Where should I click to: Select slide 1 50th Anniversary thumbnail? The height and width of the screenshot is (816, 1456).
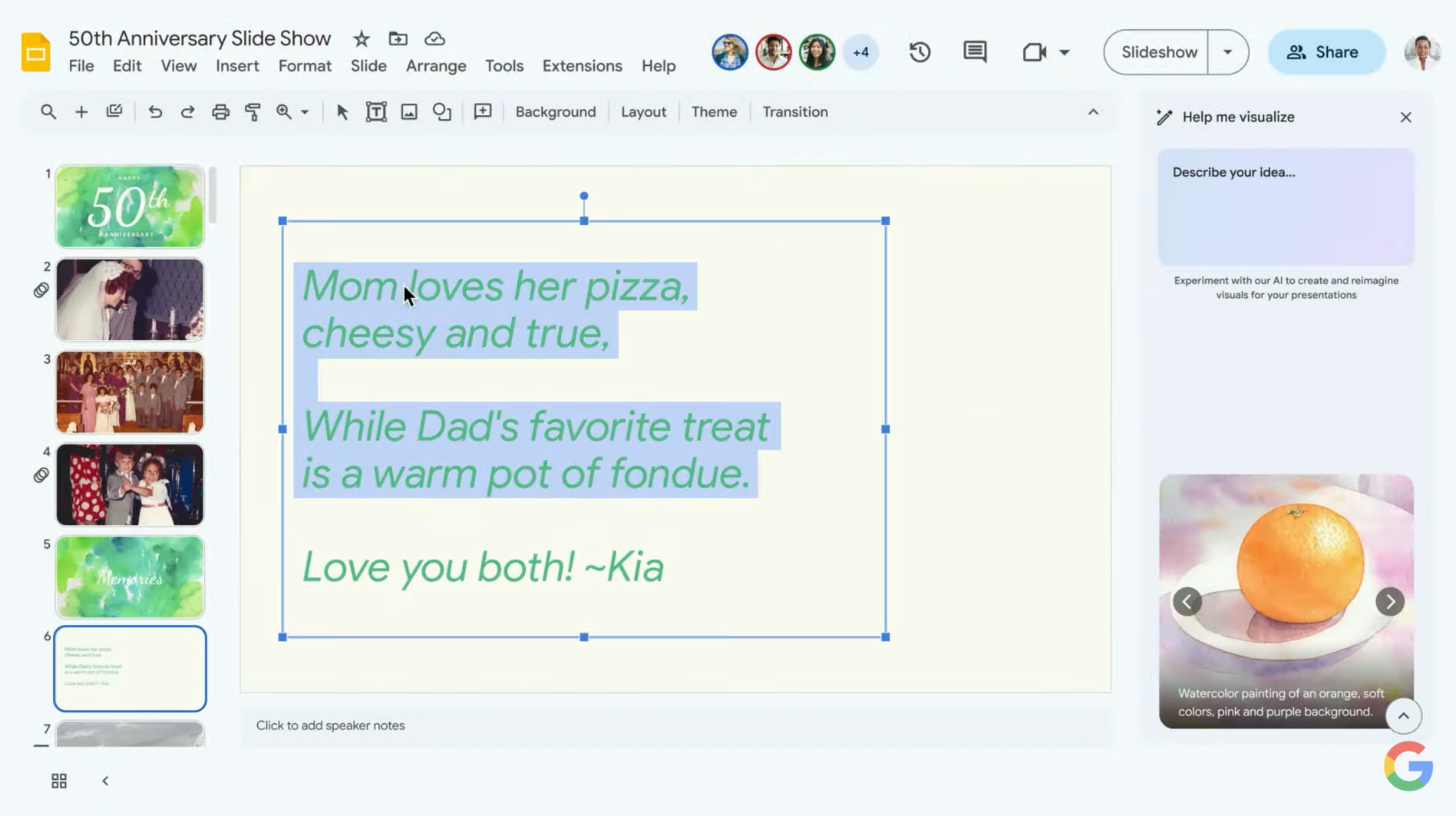[x=130, y=206]
